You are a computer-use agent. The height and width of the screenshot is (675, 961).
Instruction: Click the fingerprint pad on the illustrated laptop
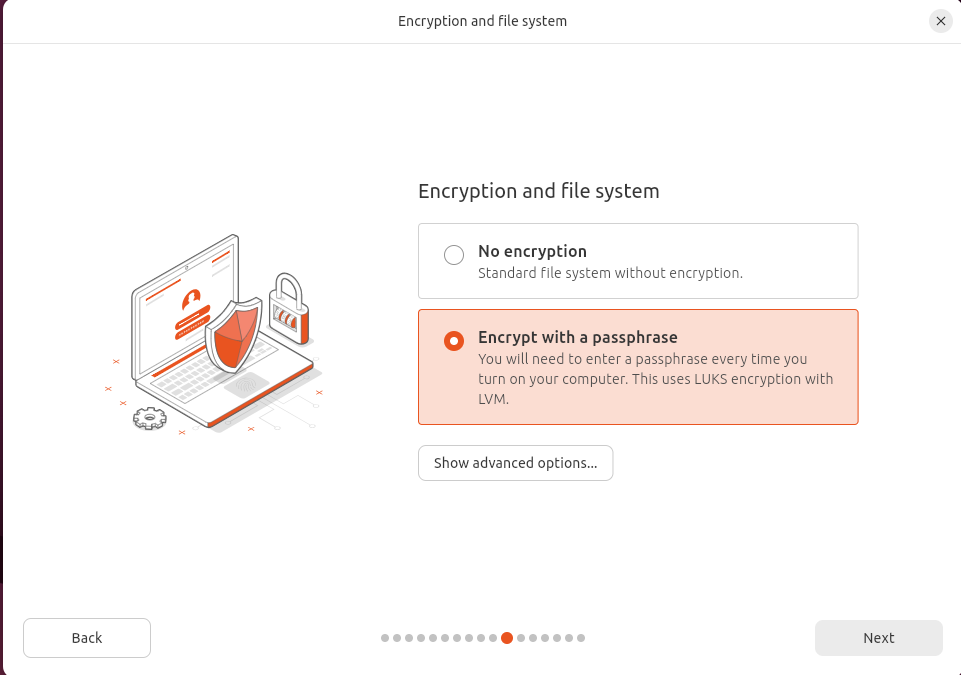[x=244, y=385]
